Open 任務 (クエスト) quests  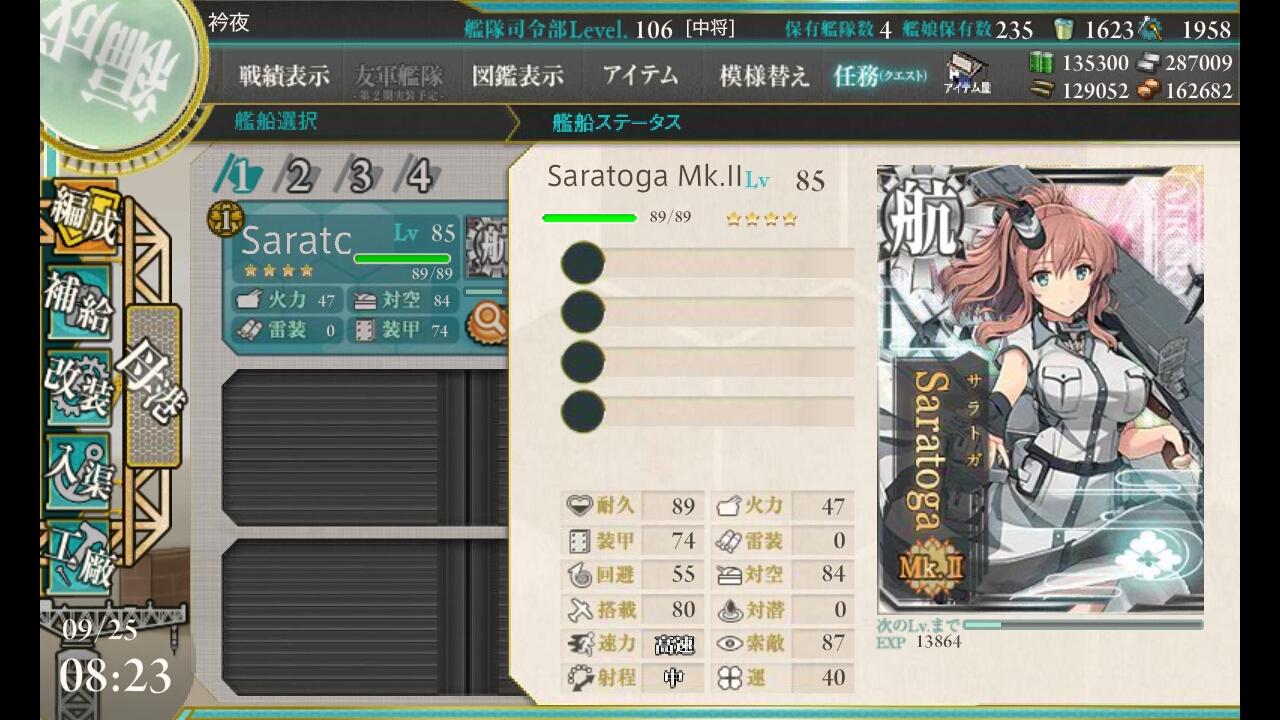pyautogui.click(x=880, y=76)
